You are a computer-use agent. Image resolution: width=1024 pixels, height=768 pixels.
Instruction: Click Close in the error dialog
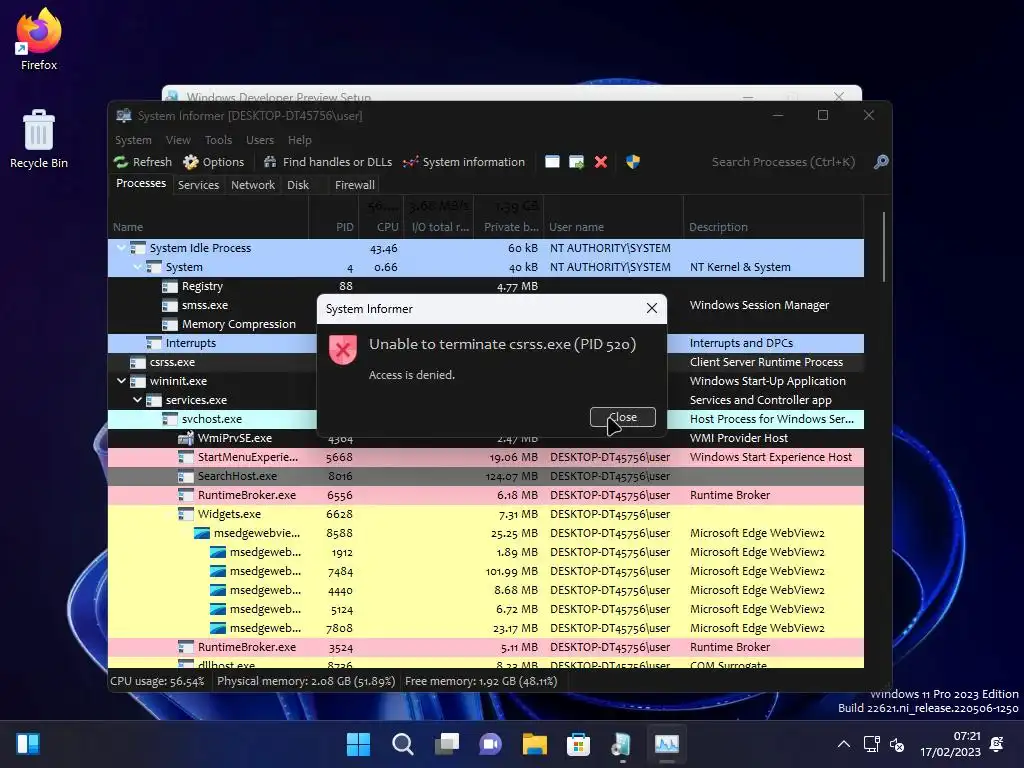622,417
